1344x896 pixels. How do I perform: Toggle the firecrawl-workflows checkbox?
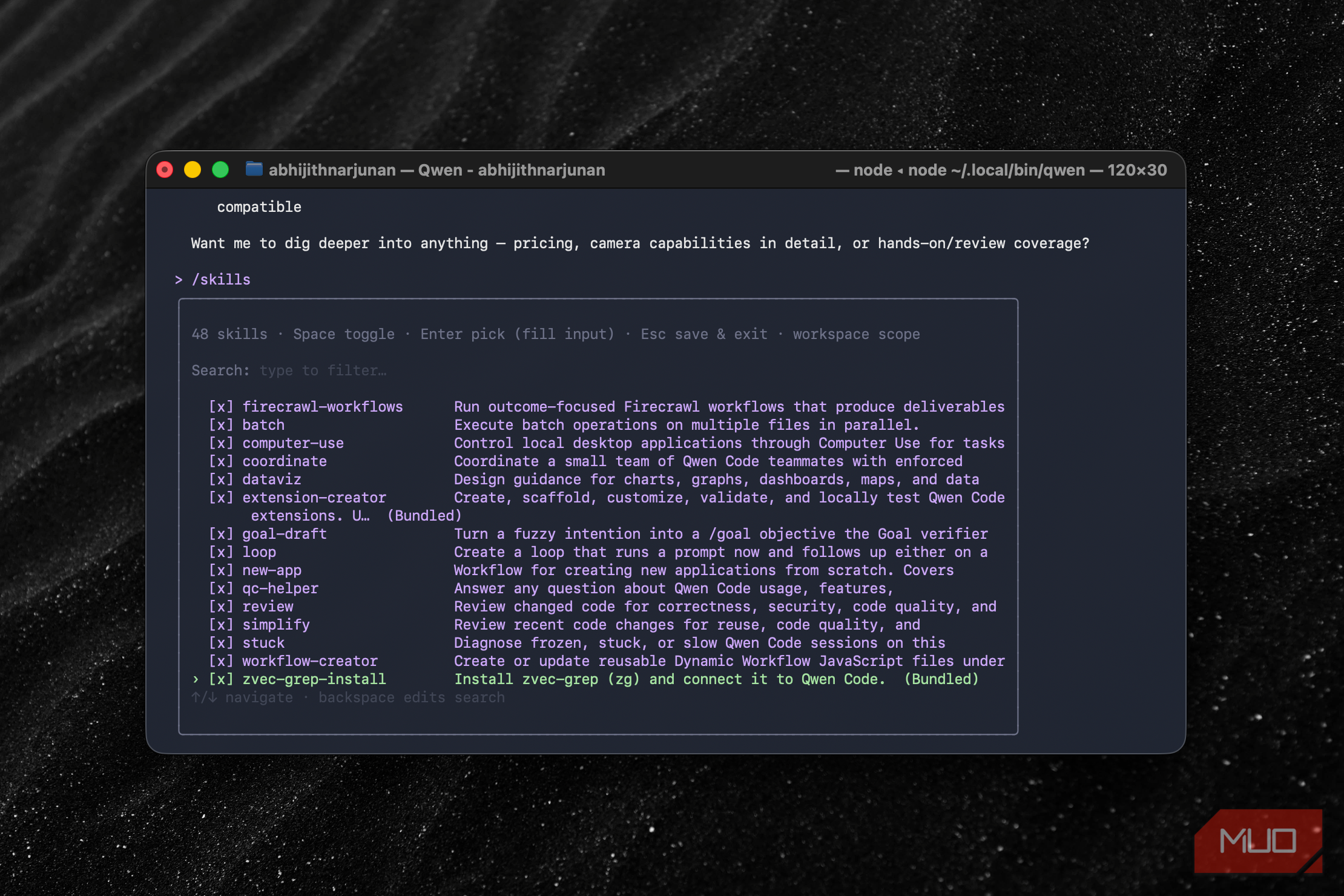tap(221, 407)
